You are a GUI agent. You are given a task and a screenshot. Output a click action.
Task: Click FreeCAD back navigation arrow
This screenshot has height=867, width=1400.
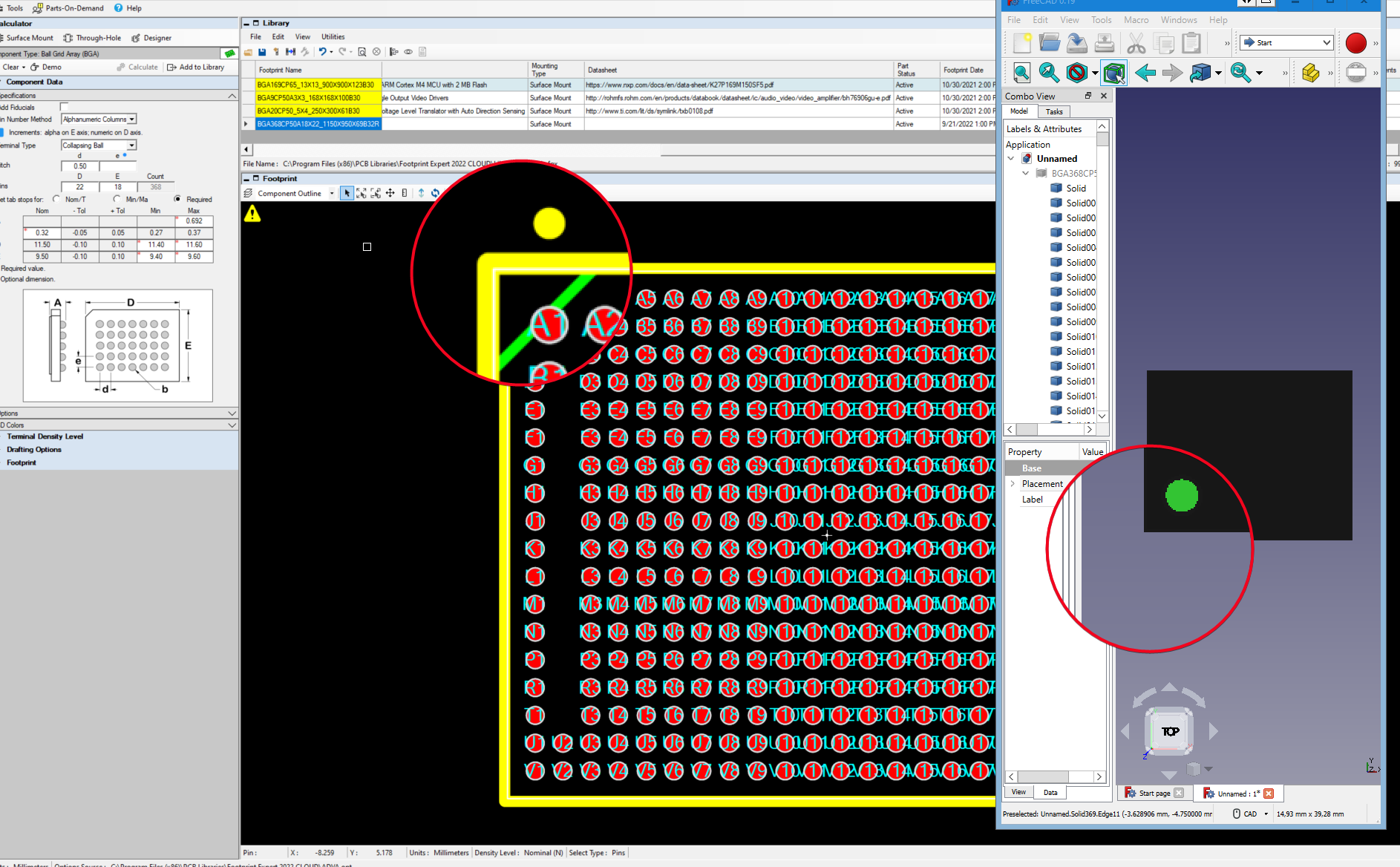click(x=1145, y=73)
